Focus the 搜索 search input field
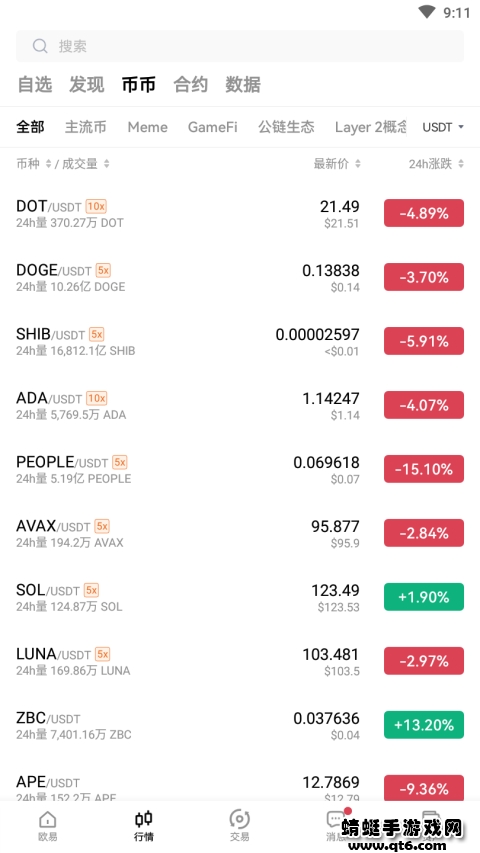Screen dimensions: 480x853 click(240, 46)
